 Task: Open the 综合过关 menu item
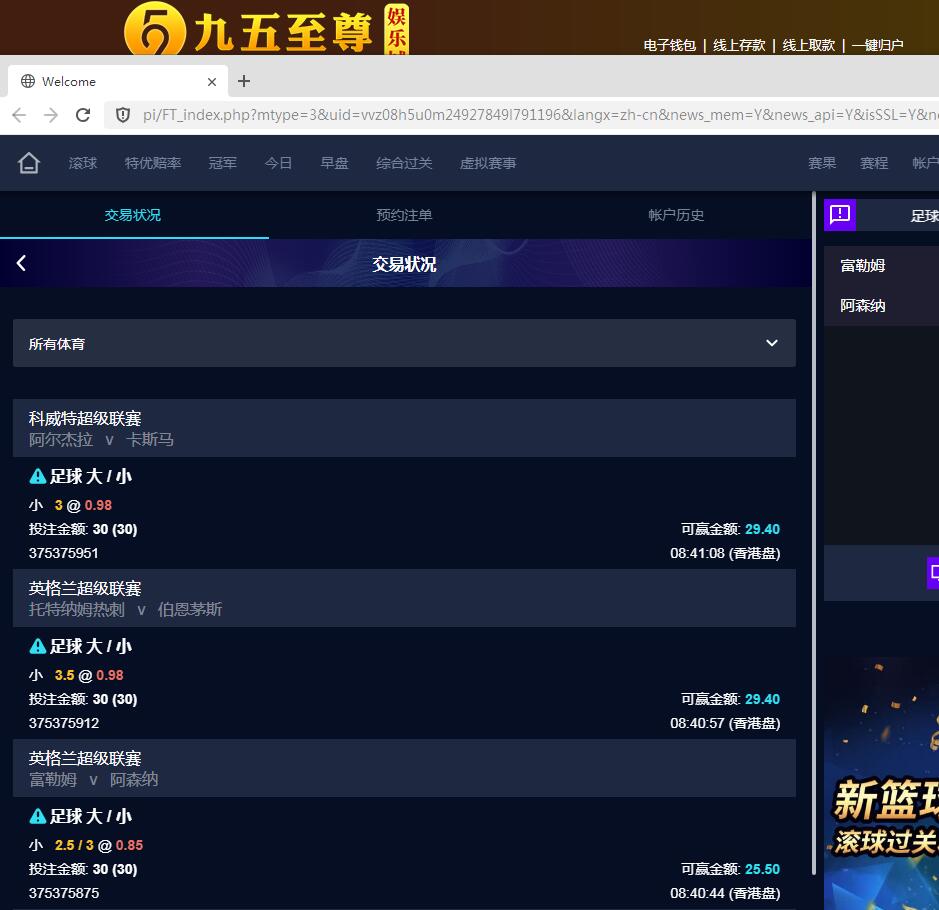point(404,163)
